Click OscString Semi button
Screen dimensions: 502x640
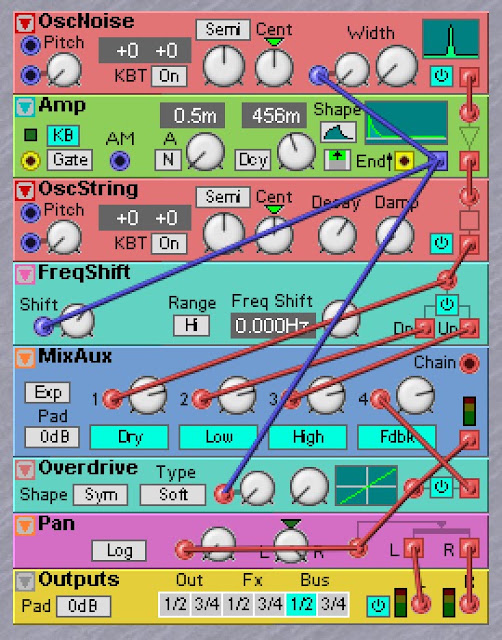[223, 197]
